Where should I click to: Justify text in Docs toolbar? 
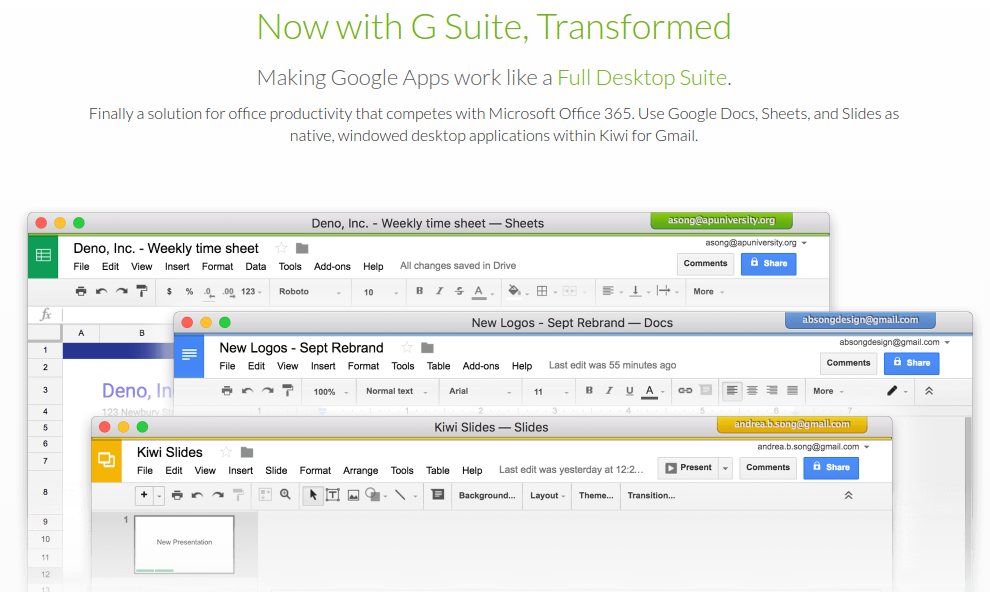(x=792, y=391)
